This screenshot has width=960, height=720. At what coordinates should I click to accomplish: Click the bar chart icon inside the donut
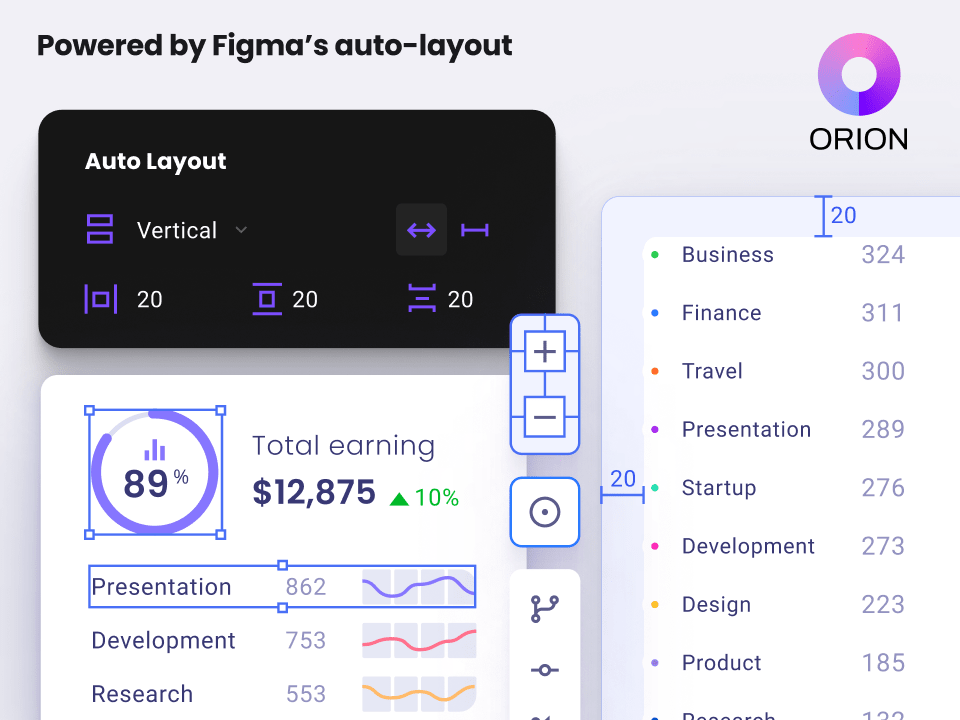[155, 452]
